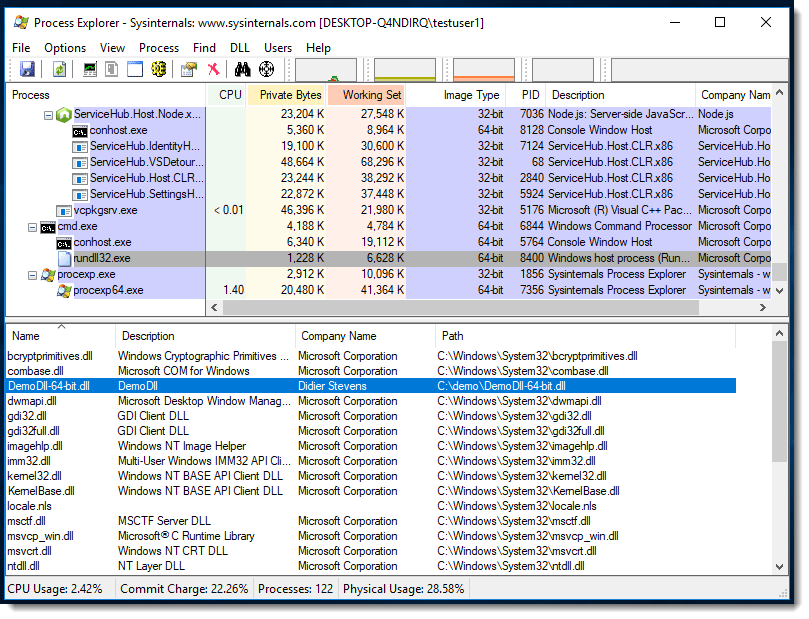
Task: Click the red X Kill Process icon
Action: pos(213,69)
